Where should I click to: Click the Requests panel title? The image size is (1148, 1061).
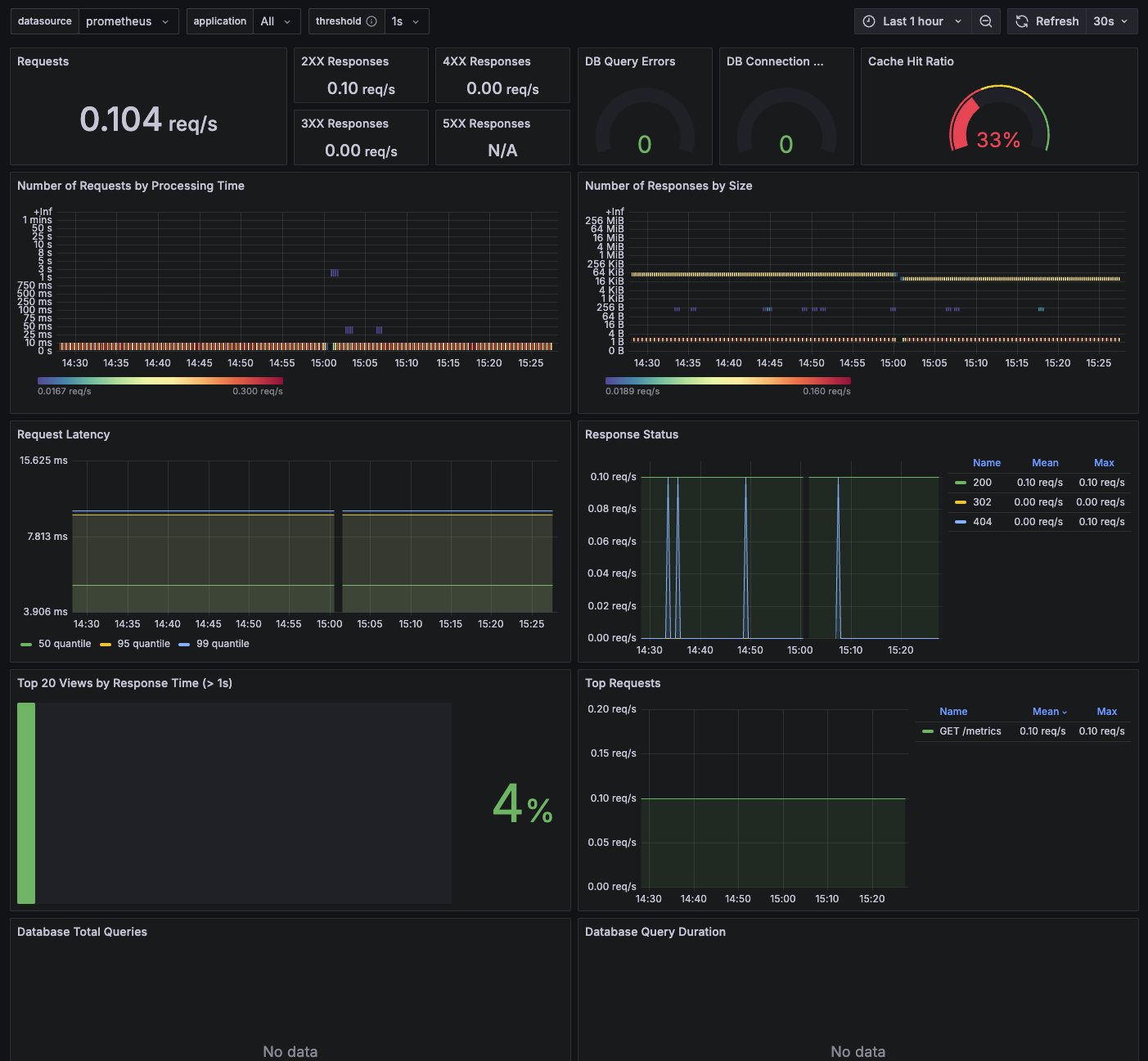[43, 61]
